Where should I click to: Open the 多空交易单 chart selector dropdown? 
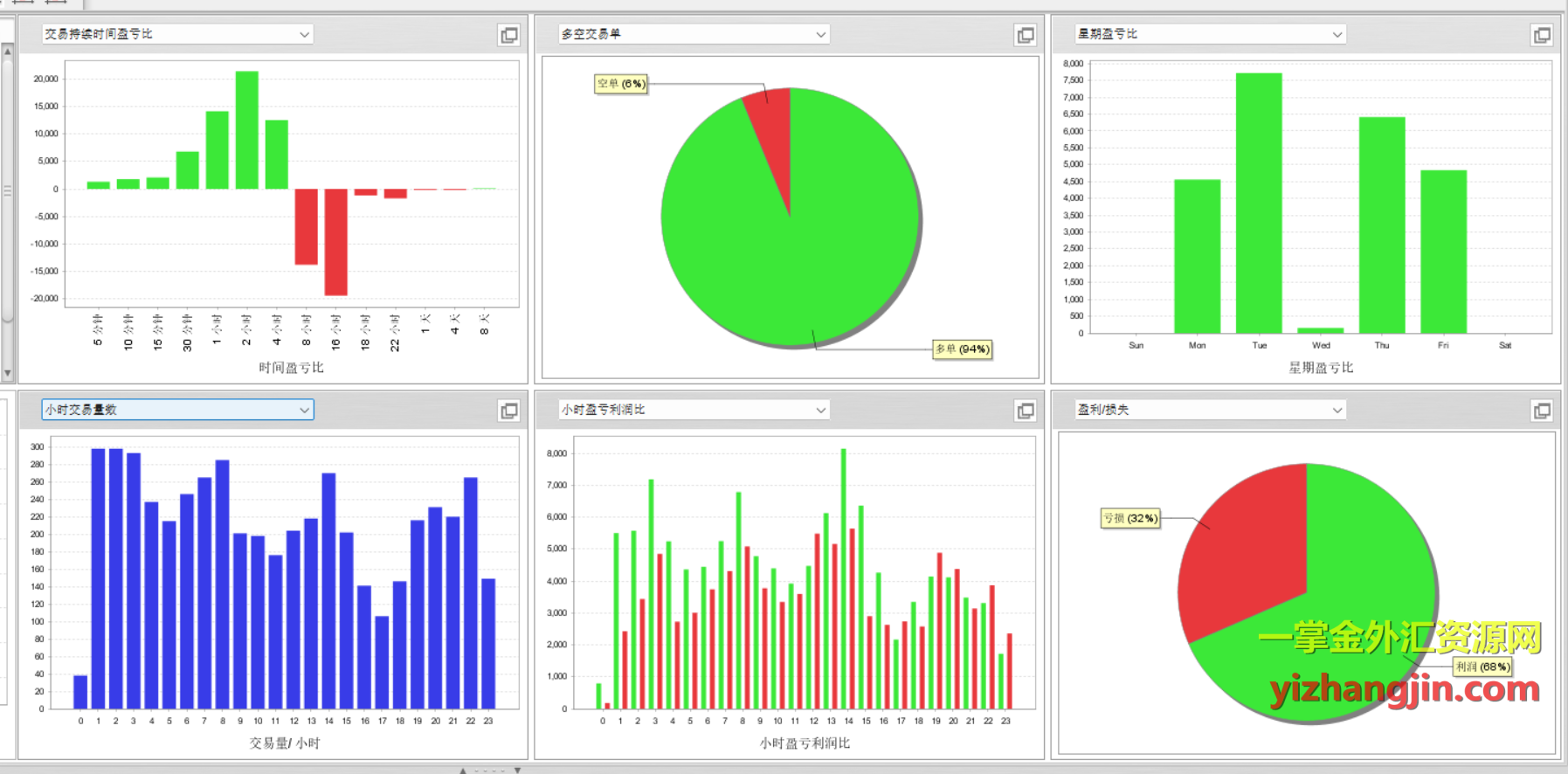820,35
